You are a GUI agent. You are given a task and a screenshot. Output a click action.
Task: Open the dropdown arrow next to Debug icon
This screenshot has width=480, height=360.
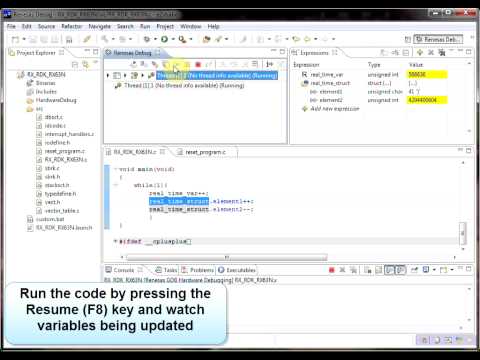pyautogui.click(x=155, y=39)
